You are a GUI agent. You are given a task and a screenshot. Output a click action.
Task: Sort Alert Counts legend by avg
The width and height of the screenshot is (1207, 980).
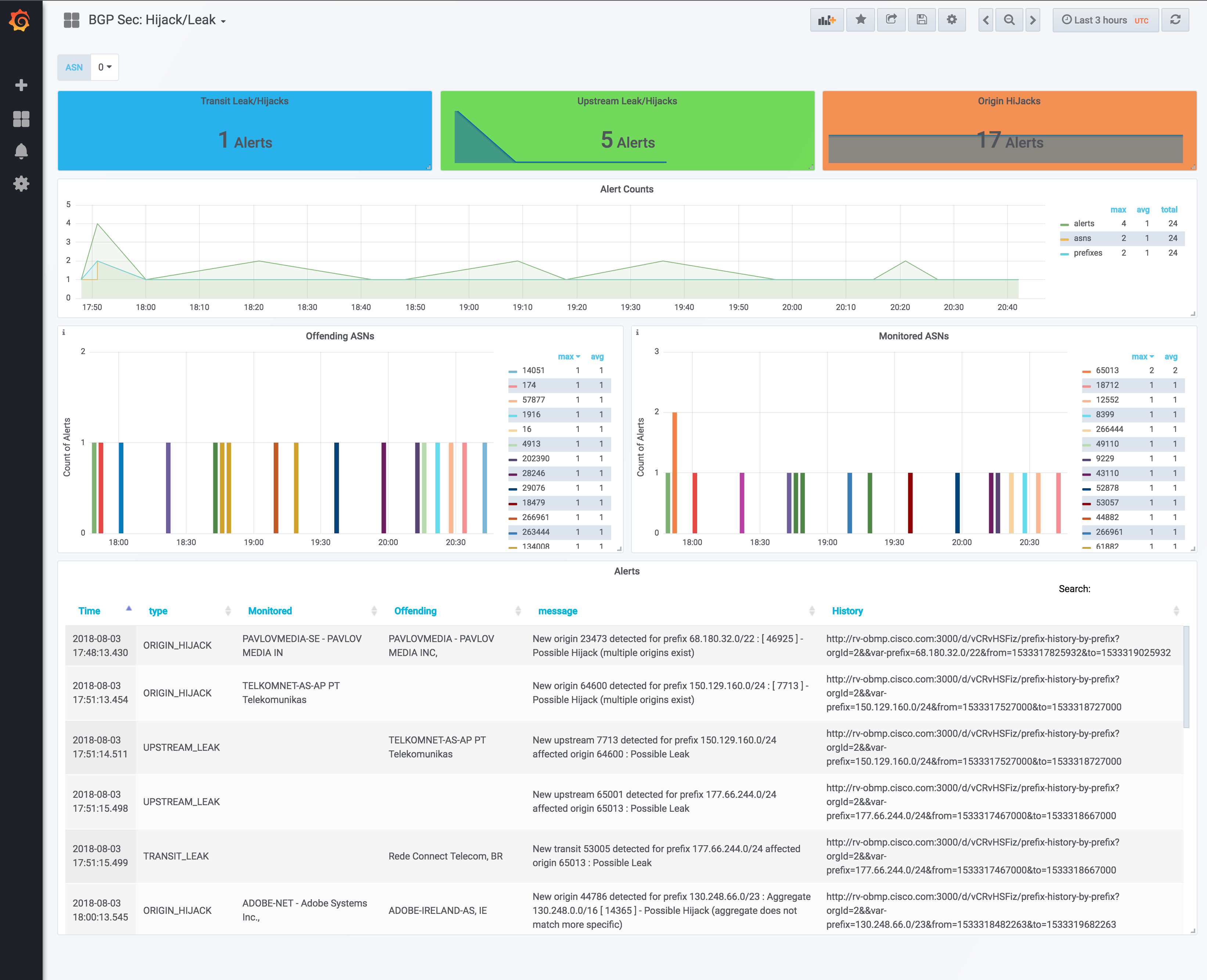click(x=1143, y=209)
